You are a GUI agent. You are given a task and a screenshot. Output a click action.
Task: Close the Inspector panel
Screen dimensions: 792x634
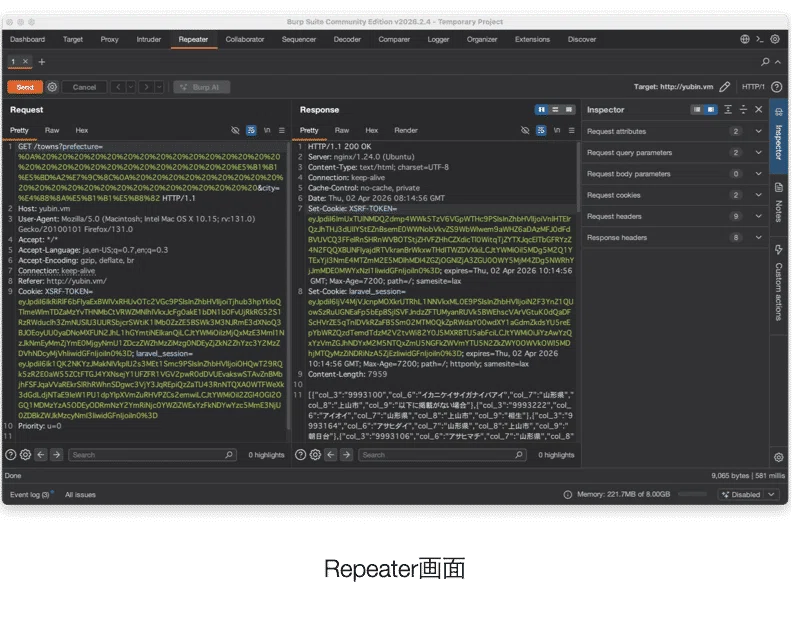759,110
